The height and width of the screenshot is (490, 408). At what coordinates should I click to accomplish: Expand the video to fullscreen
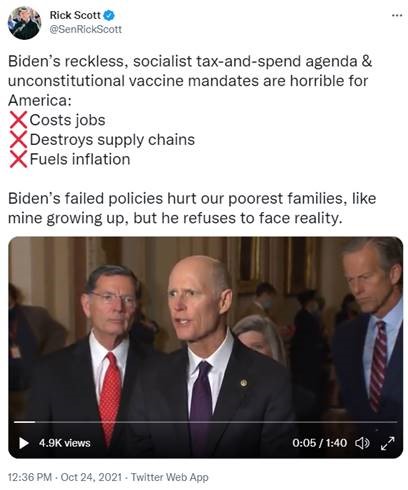(387, 443)
